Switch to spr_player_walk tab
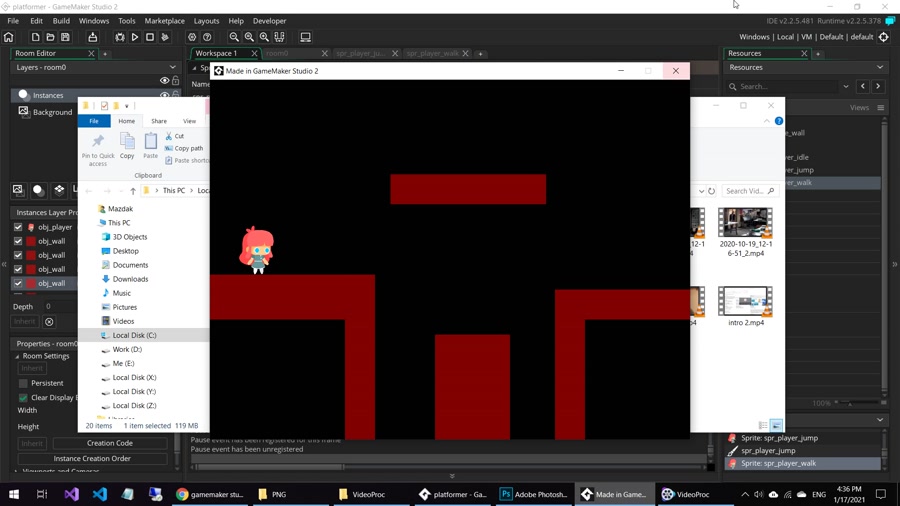900x506 pixels. point(432,53)
